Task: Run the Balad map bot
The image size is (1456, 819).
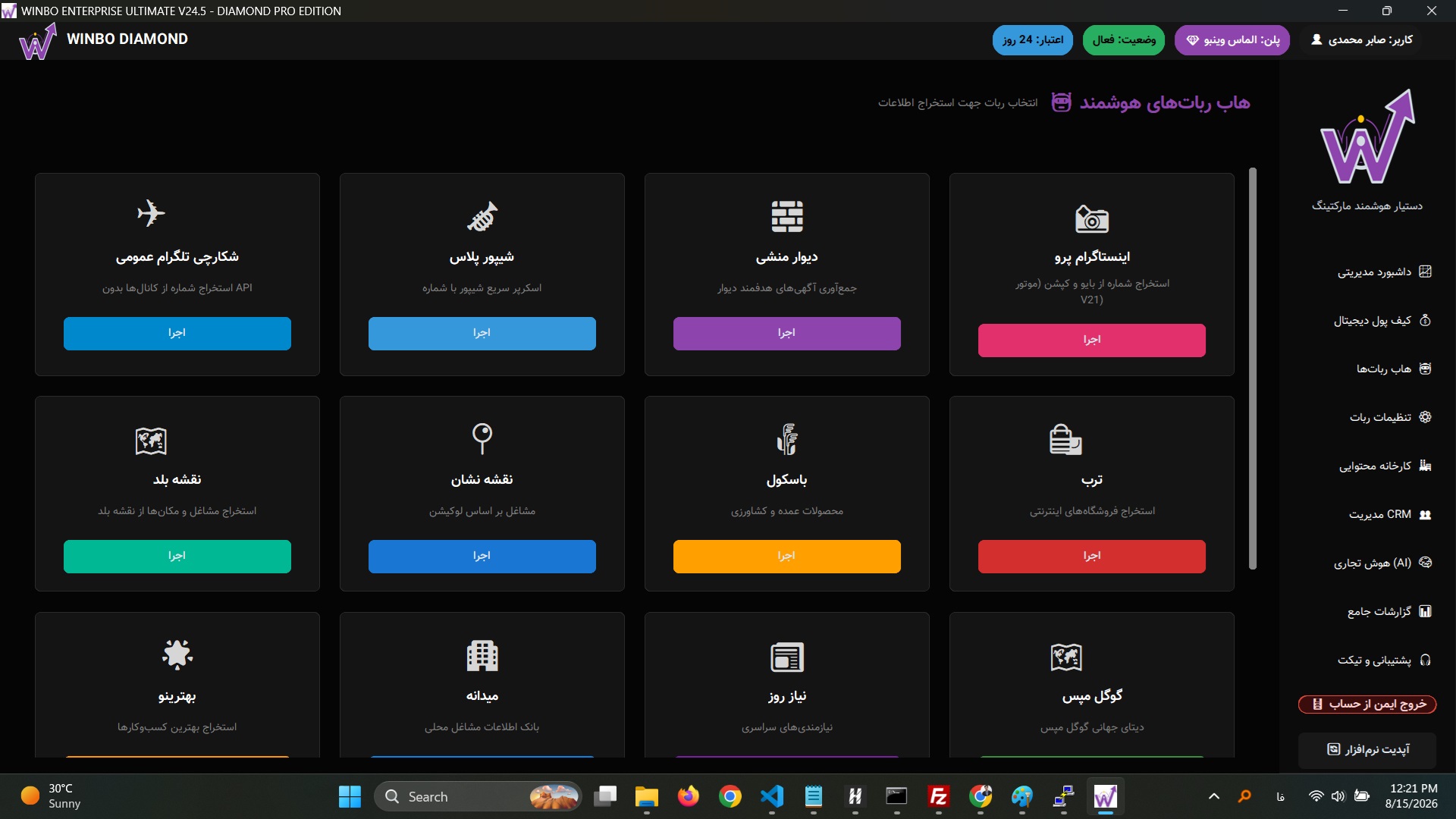Action: pos(177,557)
